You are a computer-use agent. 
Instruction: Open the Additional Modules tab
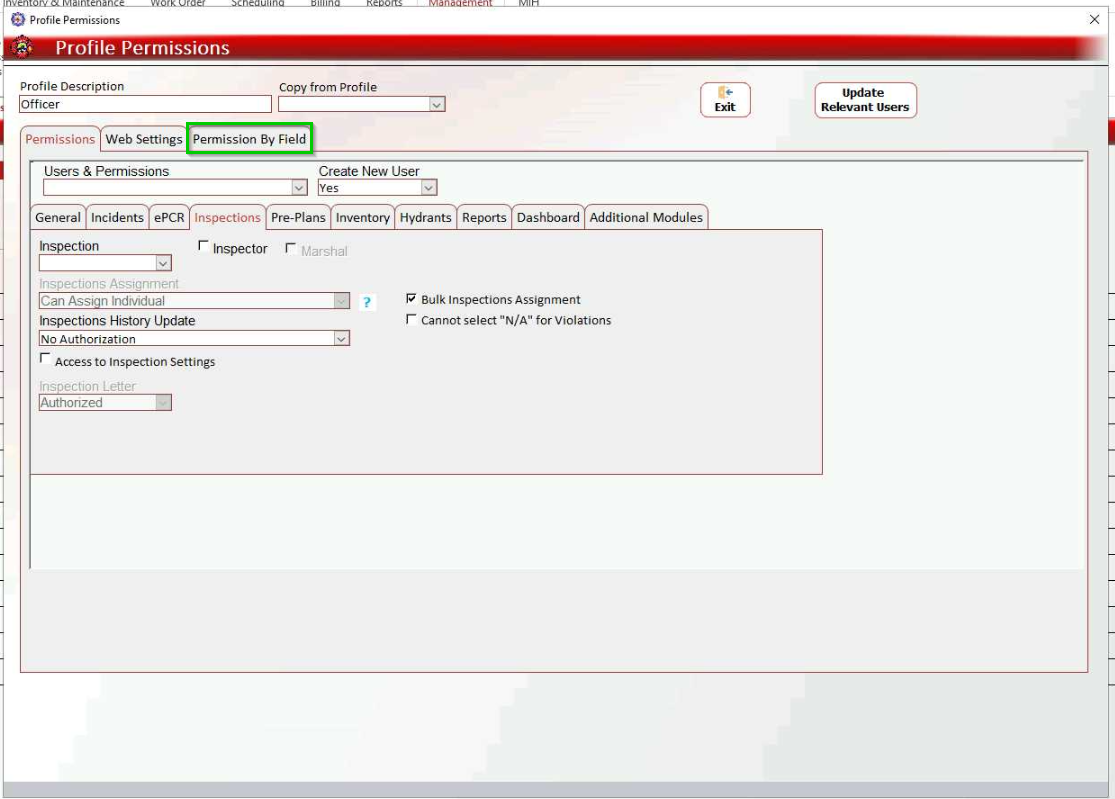(646, 217)
